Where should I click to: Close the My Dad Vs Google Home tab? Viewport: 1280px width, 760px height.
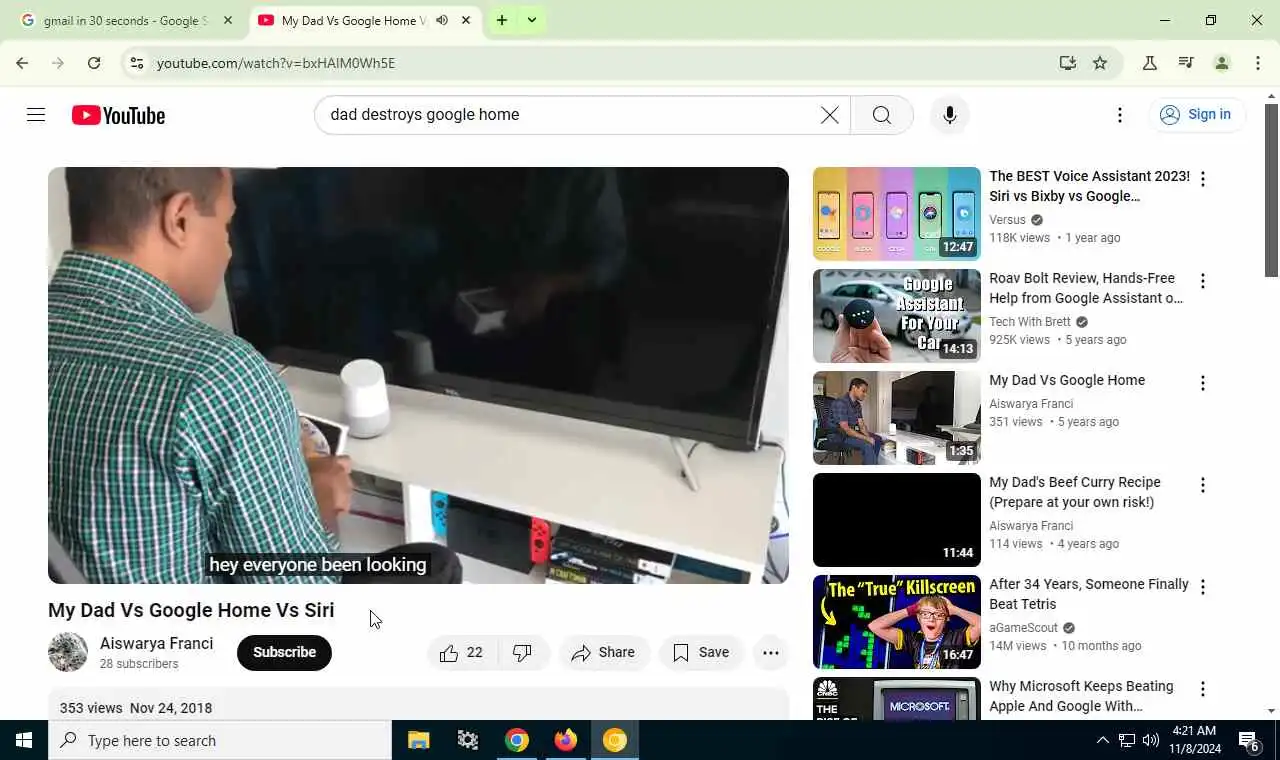[x=465, y=20]
